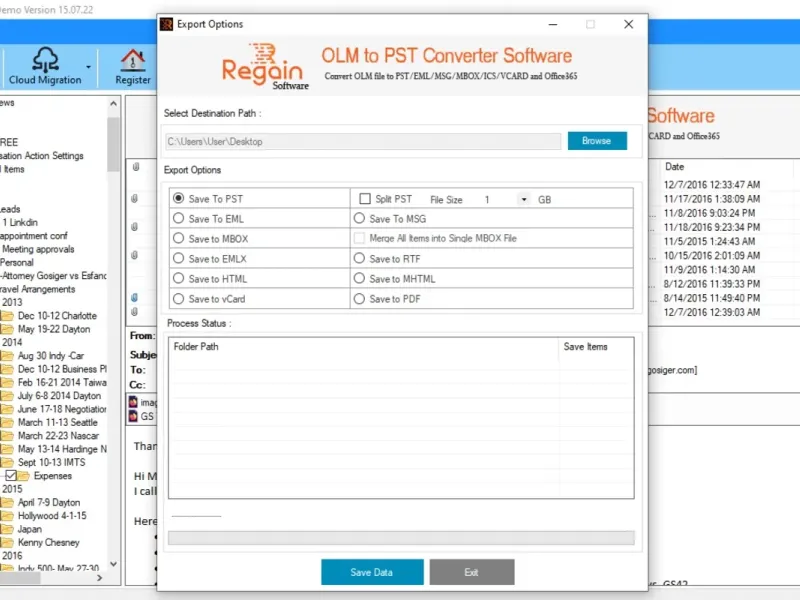This screenshot has height=600, width=800.
Task: Select the June 17-18 Negotiation folder
Action: pyautogui.click(x=62, y=409)
